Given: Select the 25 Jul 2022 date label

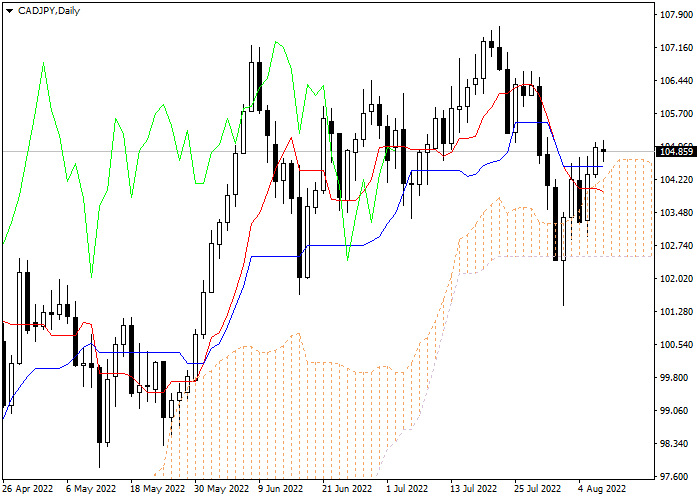Looking at the screenshot, I should coord(538,489).
